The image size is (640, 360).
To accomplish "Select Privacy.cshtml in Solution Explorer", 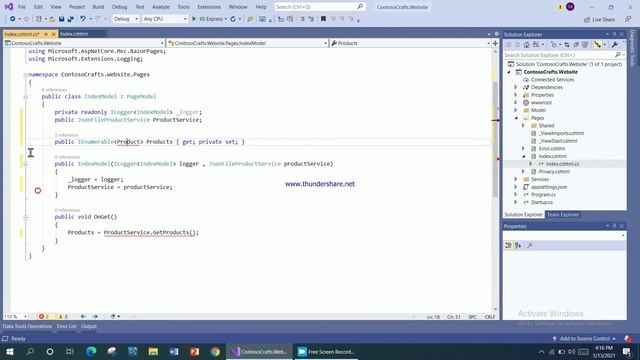I will [x=554, y=171].
